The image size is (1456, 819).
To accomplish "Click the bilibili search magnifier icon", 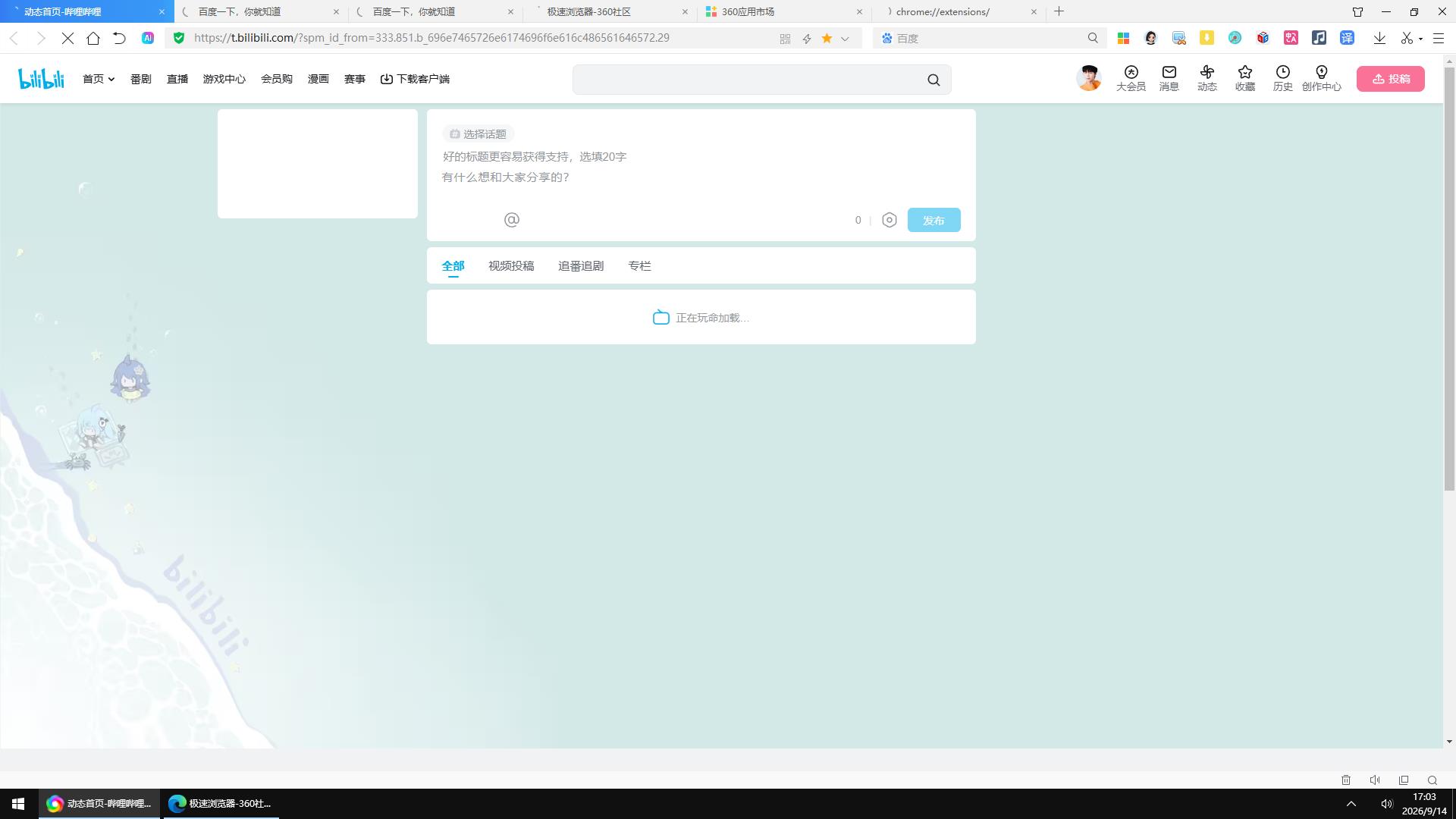I will 934,80.
